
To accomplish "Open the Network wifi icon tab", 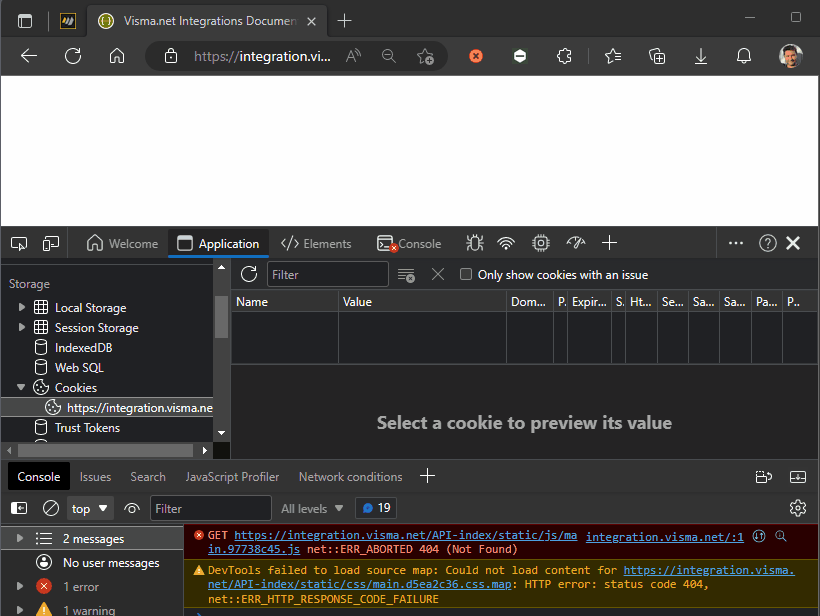I will [x=506, y=243].
